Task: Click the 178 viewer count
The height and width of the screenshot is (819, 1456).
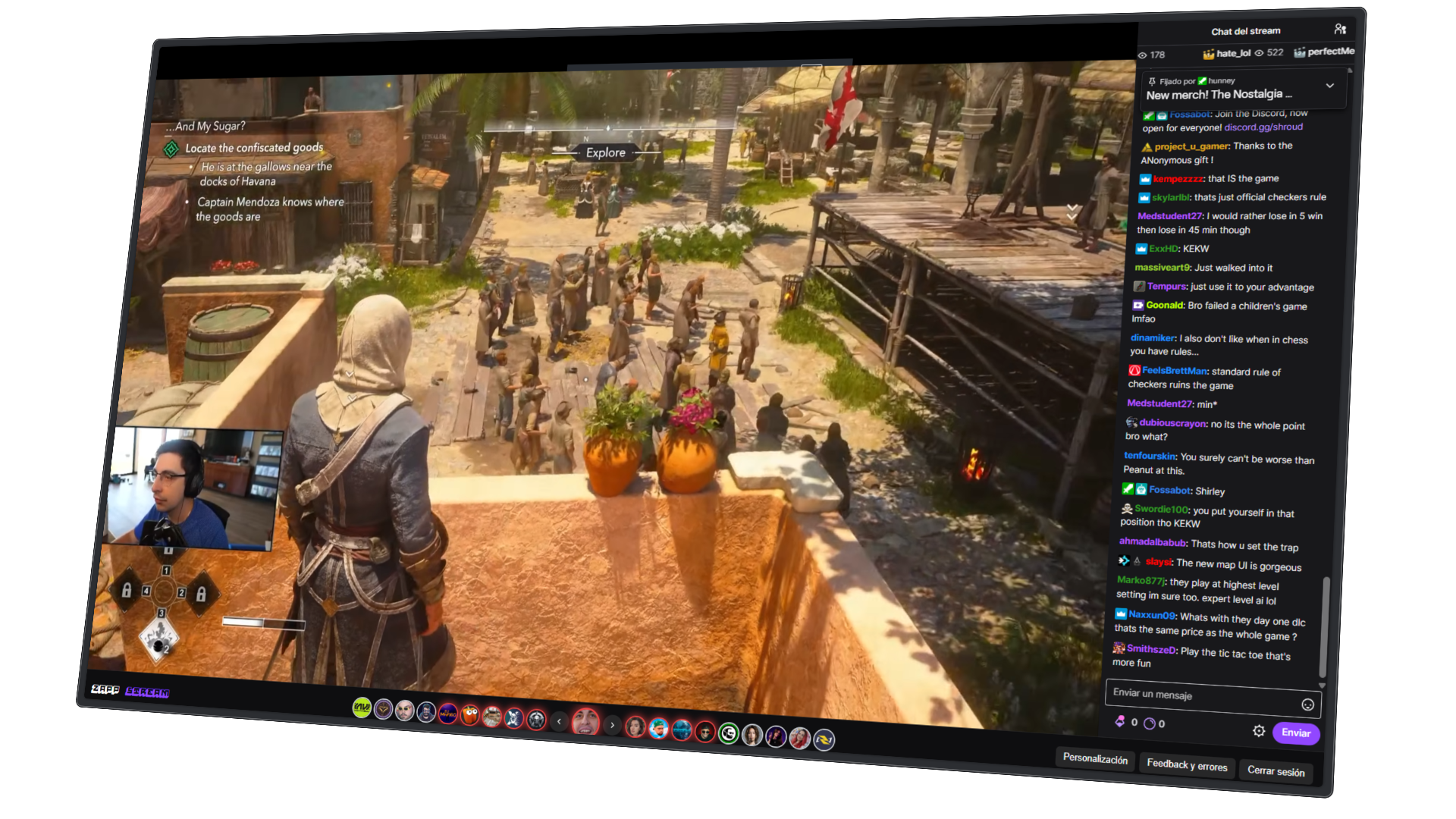Action: coord(1156,55)
